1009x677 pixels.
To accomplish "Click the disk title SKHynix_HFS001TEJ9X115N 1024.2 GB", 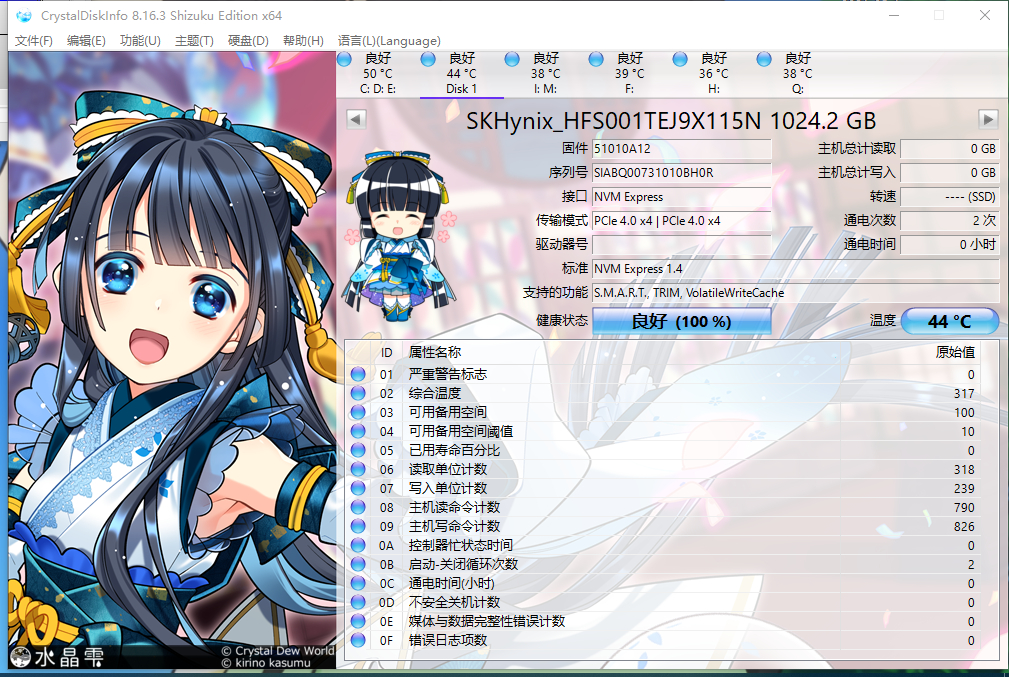I will pyautogui.click(x=671, y=120).
